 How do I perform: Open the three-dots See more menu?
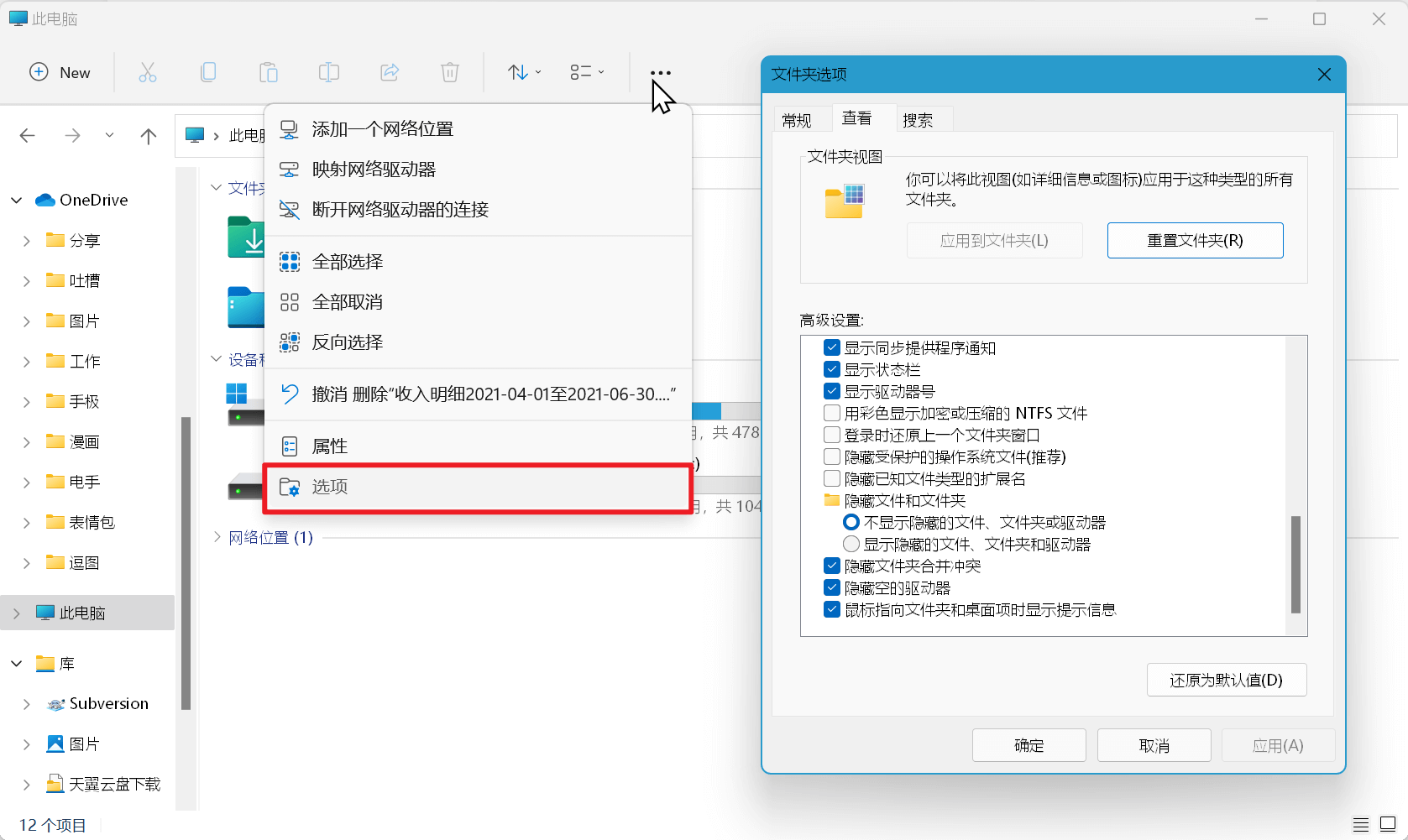[x=661, y=73]
